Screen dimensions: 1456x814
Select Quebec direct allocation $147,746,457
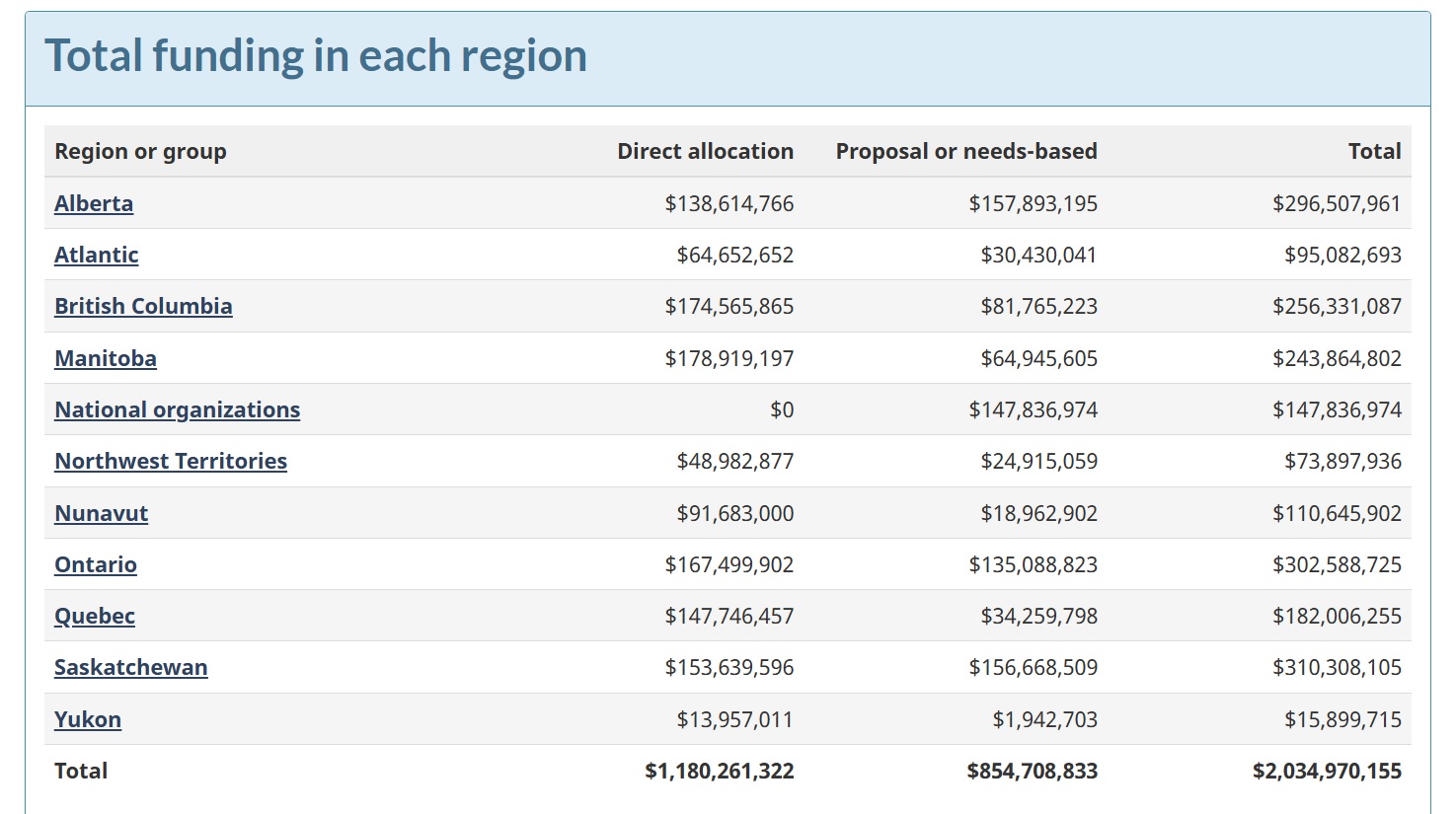coord(728,616)
